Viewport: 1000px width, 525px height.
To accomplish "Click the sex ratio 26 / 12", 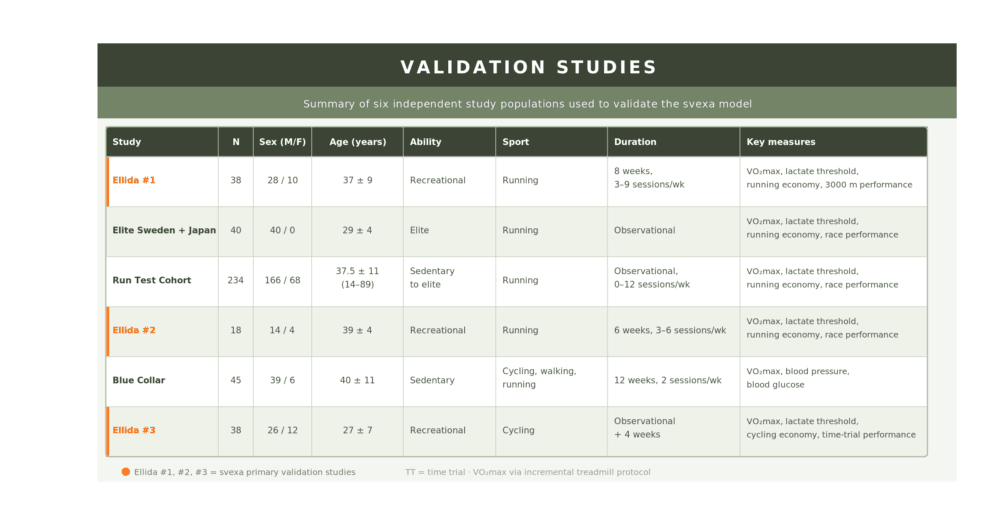I will (x=283, y=430).
